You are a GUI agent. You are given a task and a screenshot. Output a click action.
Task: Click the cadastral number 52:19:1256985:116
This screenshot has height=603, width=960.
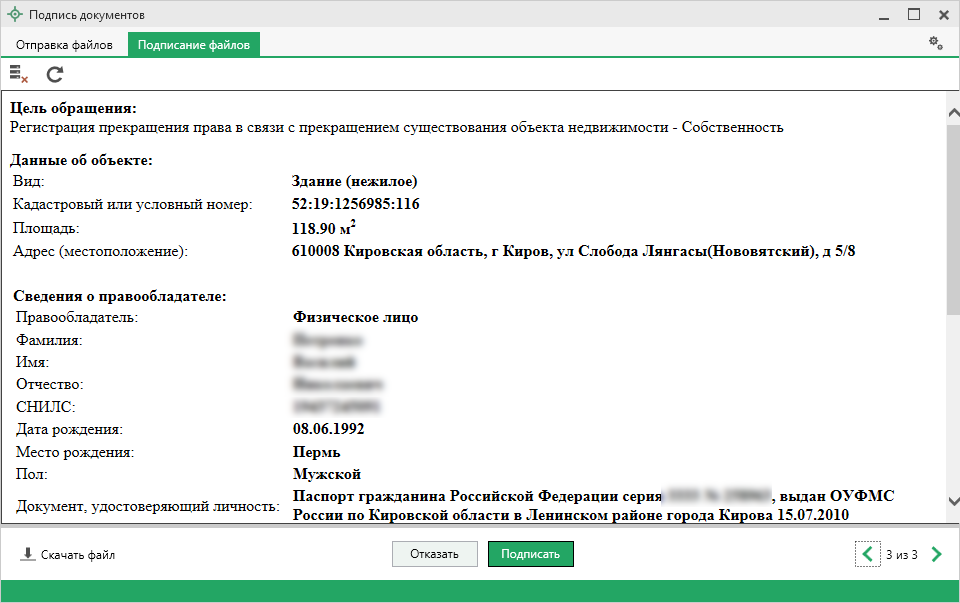pyautogui.click(x=355, y=204)
